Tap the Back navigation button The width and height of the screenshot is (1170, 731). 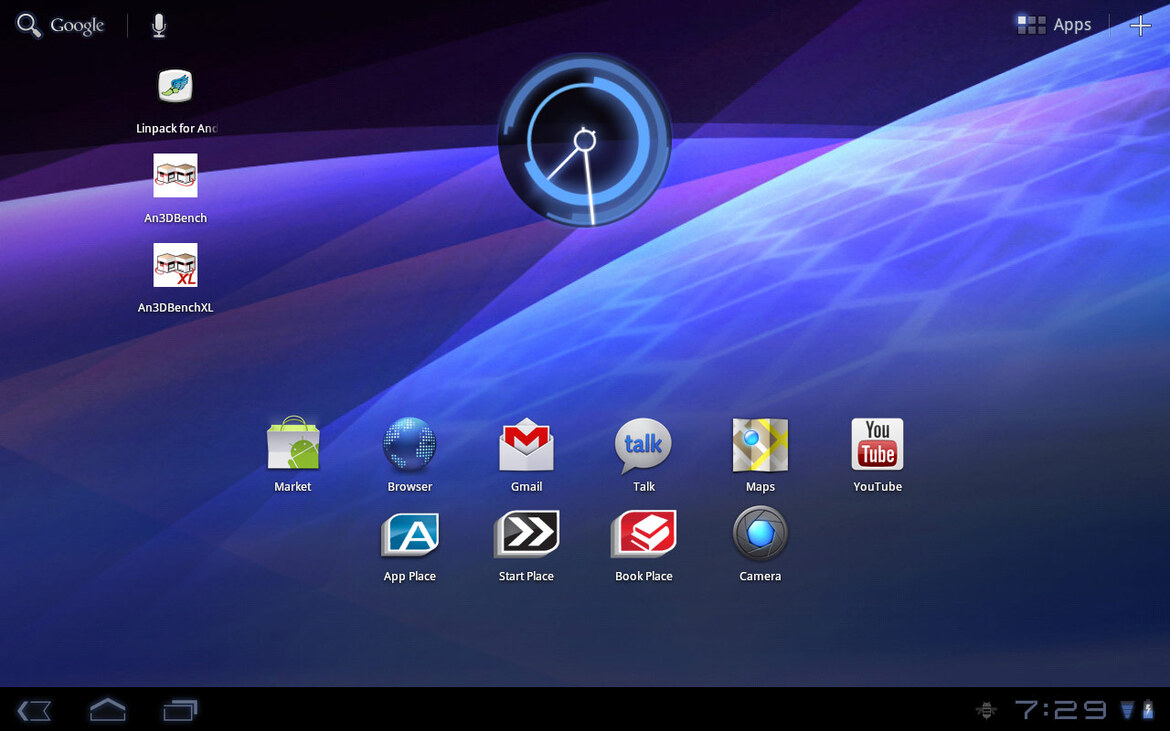[34, 710]
